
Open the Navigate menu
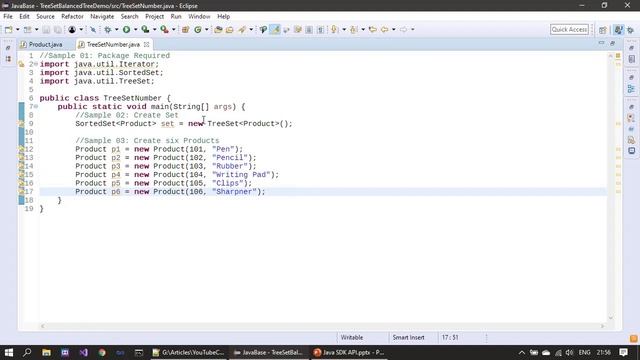pos(102,16)
